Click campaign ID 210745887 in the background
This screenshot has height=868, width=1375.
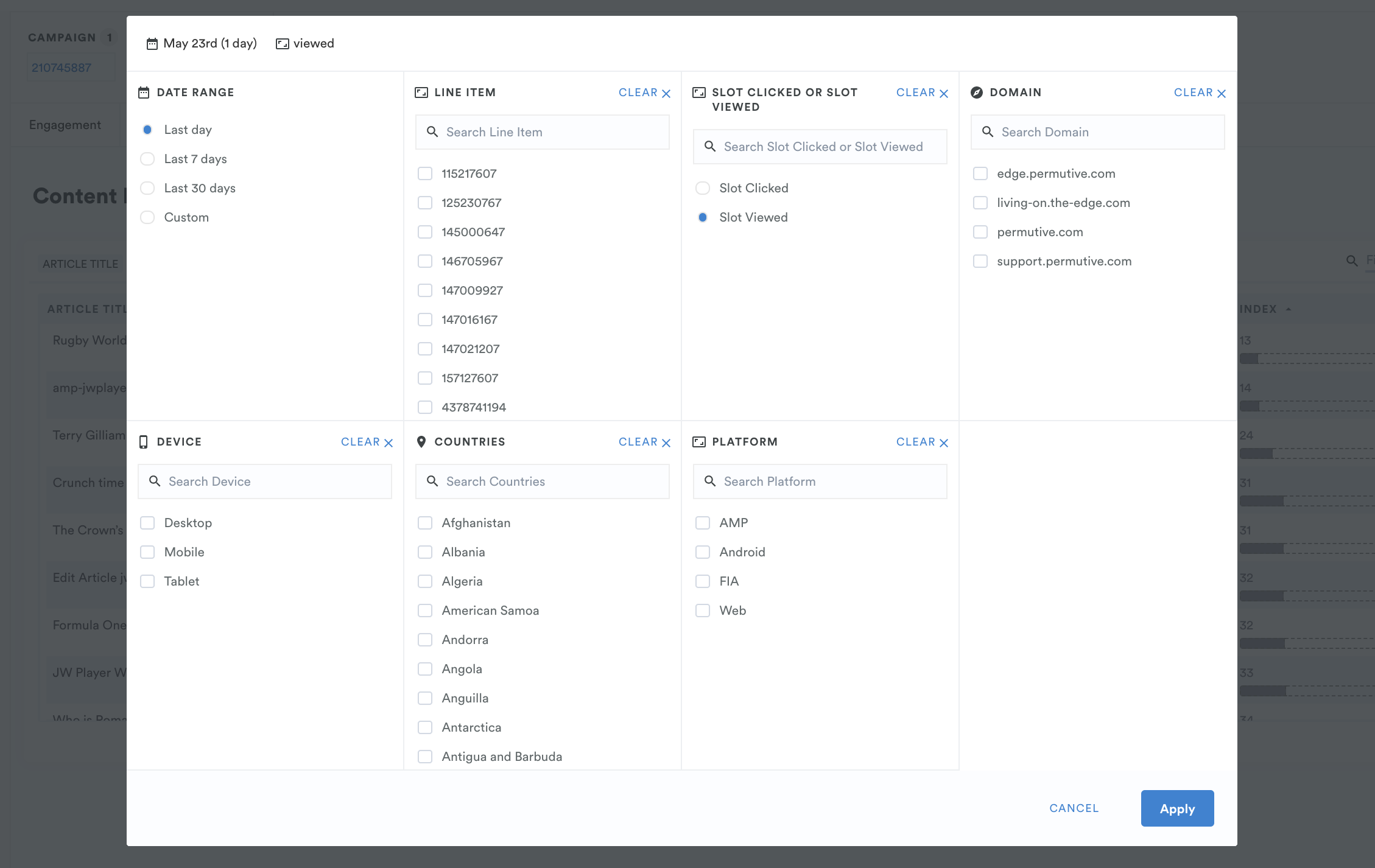point(62,68)
